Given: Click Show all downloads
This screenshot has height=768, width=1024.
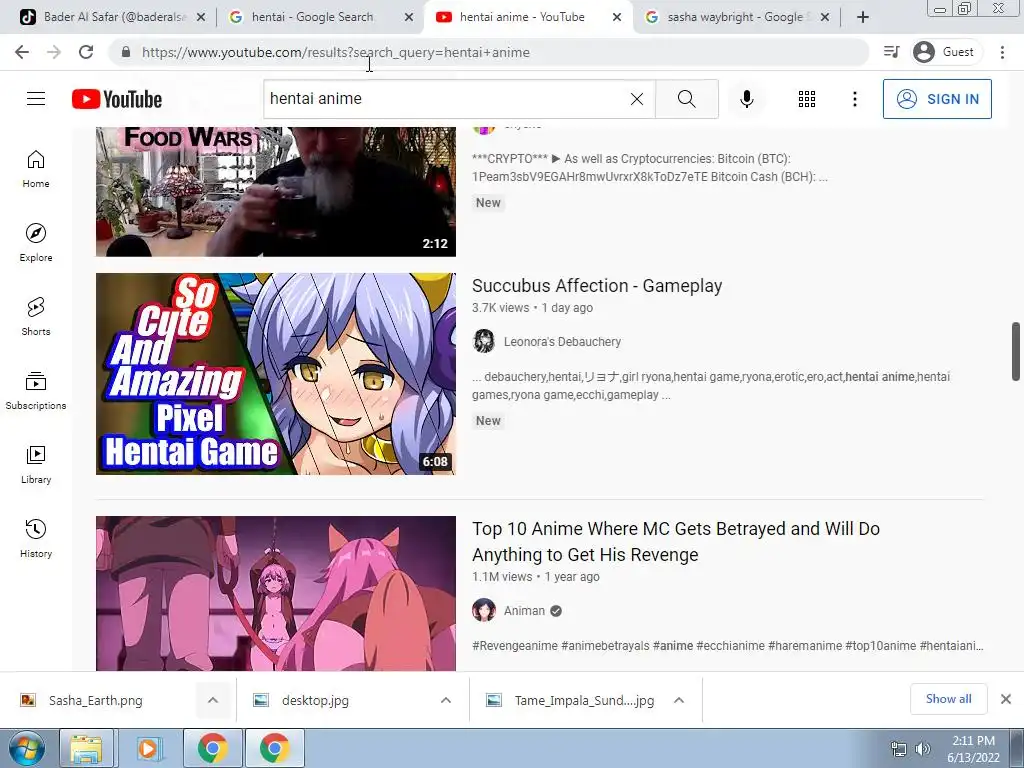Looking at the screenshot, I should 948,699.
